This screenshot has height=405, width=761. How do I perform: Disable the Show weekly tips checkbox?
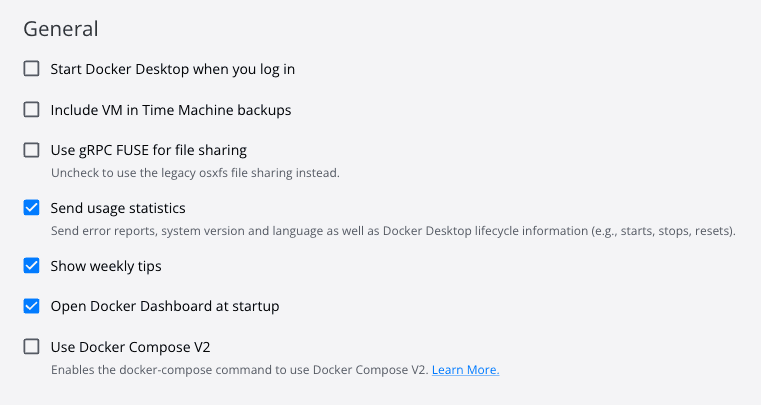(x=32, y=266)
